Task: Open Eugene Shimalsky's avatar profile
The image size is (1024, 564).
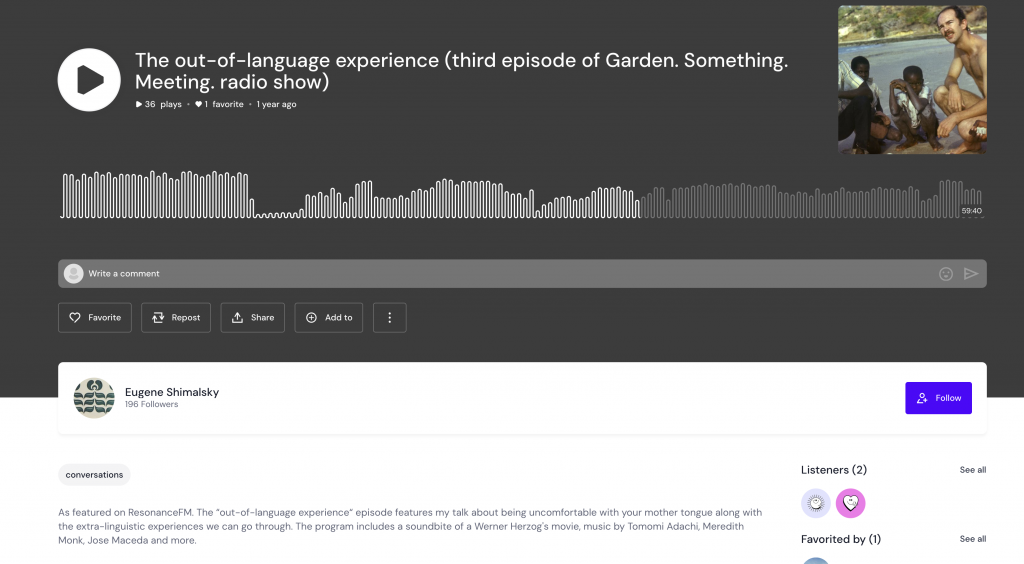Action: (x=94, y=398)
